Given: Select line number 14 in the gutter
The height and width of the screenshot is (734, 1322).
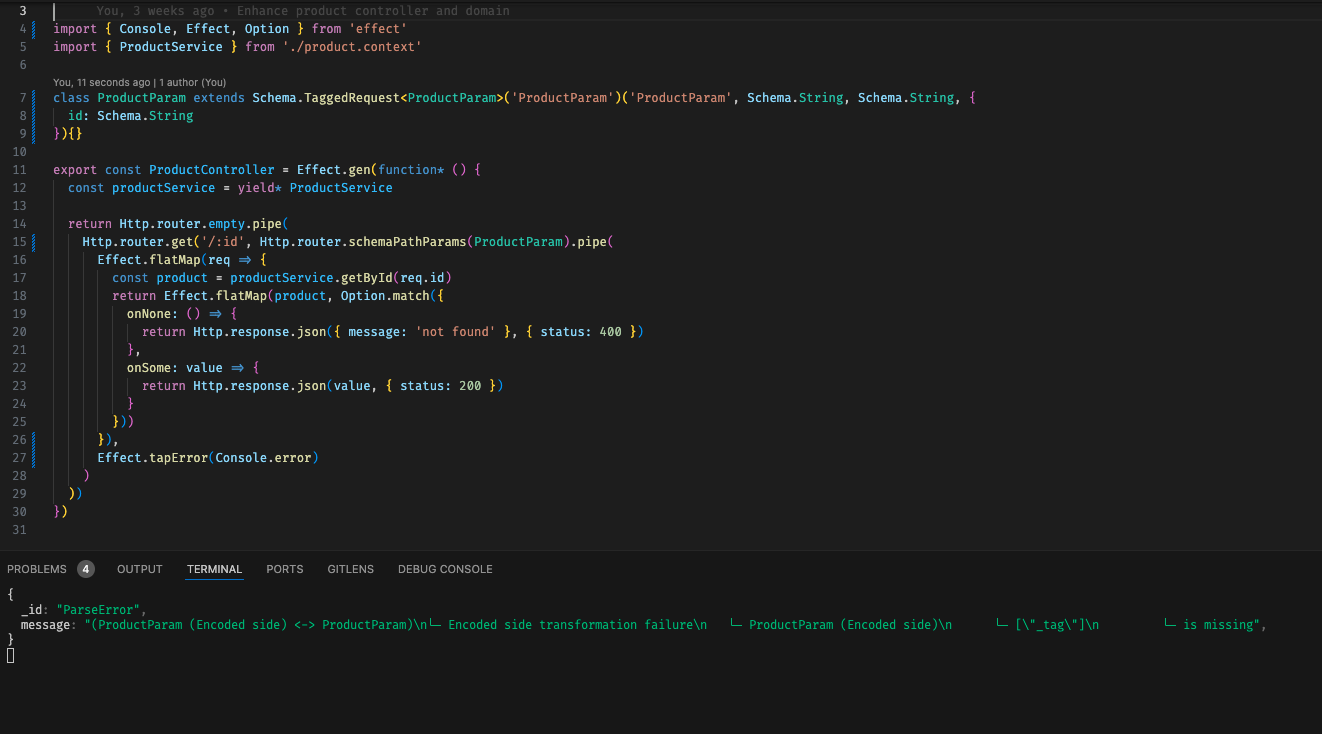Looking at the screenshot, I should (x=20, y=224).
